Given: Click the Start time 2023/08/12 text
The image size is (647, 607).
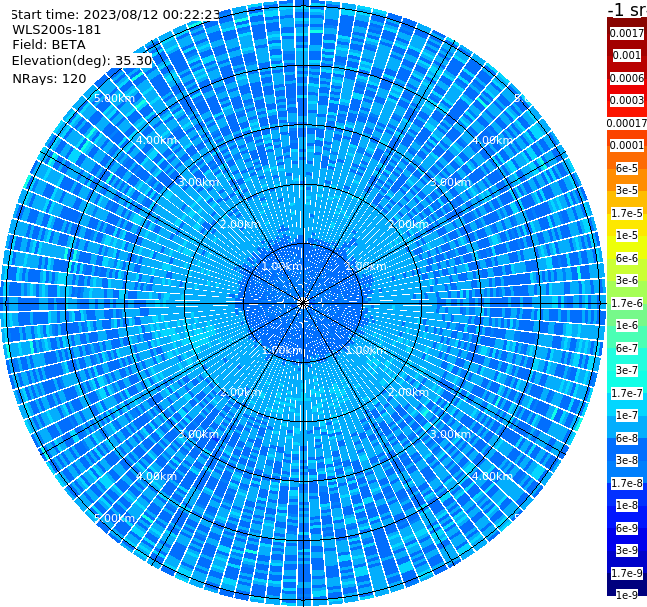Looking at the screenshot, I should pyautogui.click(x=115, y=14).
